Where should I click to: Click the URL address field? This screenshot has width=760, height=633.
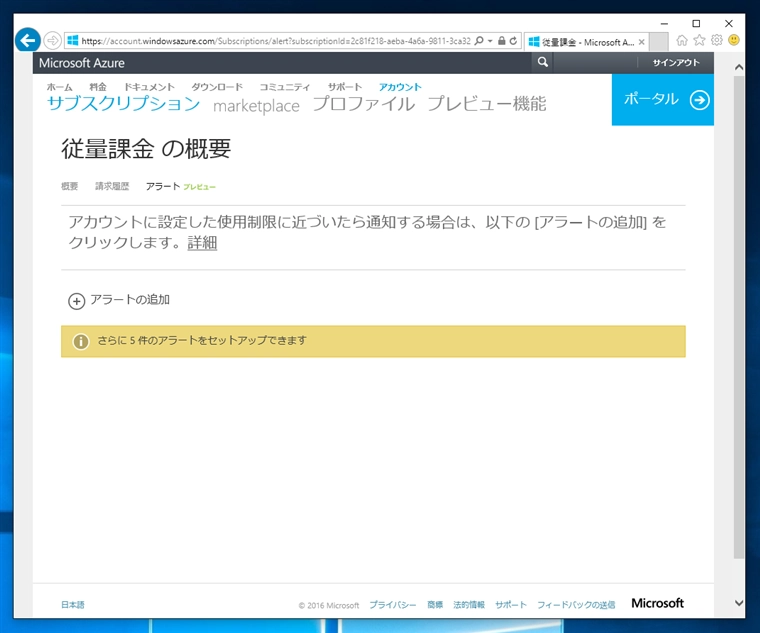click(275, 41)
